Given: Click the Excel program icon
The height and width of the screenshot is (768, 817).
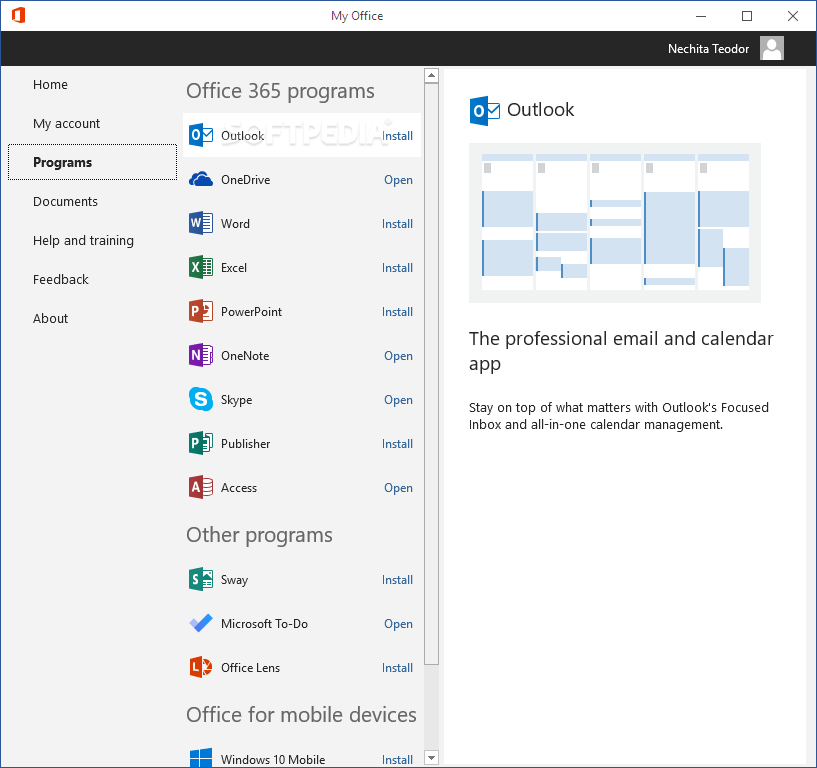Looking at the screenshot, I should click(x=201, y=267).
